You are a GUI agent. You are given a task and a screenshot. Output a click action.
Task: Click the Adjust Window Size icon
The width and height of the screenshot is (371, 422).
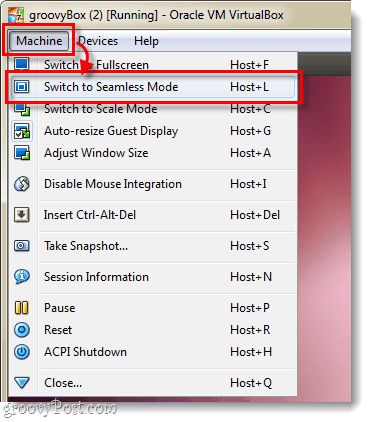coord(22,153)
